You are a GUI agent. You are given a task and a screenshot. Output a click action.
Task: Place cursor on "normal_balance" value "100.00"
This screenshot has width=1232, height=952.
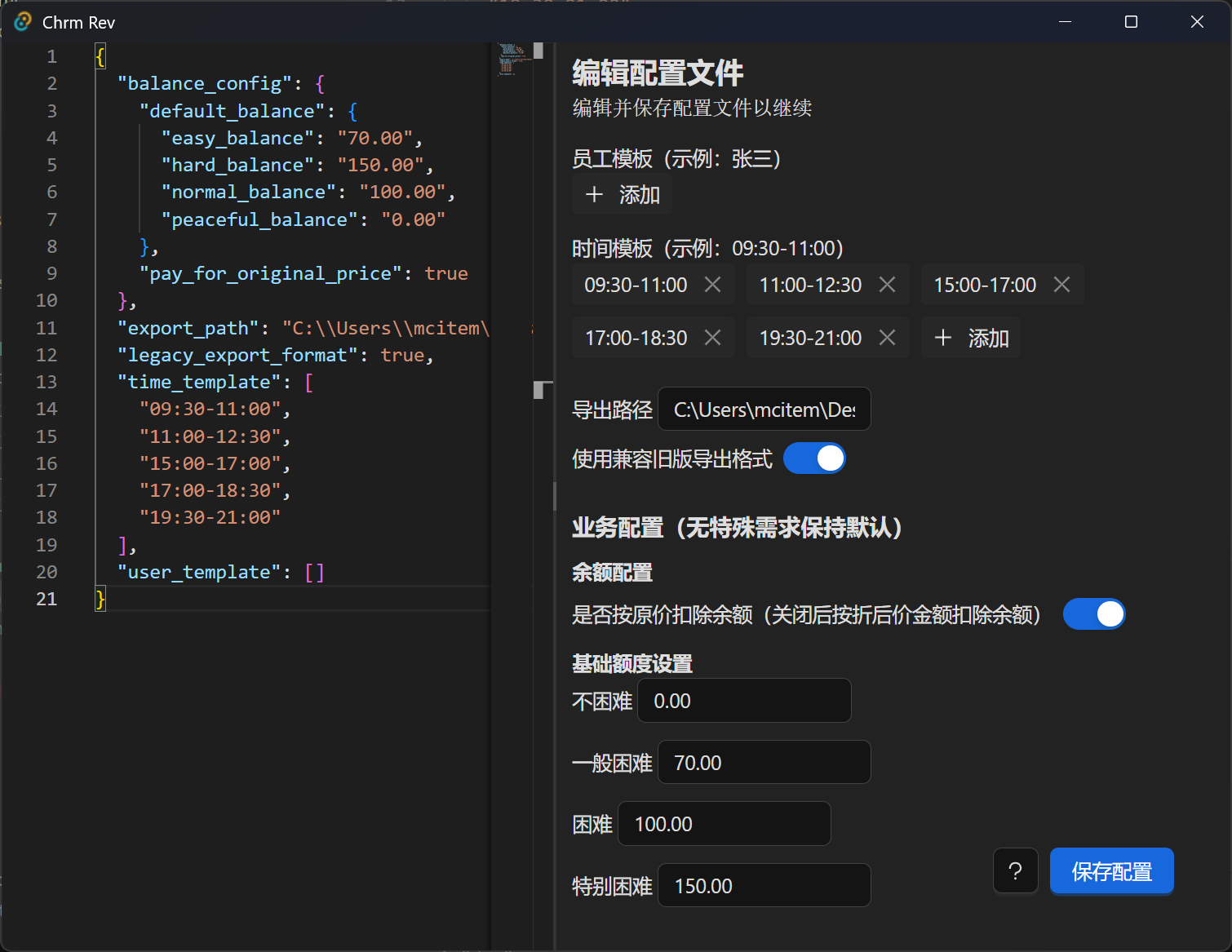[403, 192]
